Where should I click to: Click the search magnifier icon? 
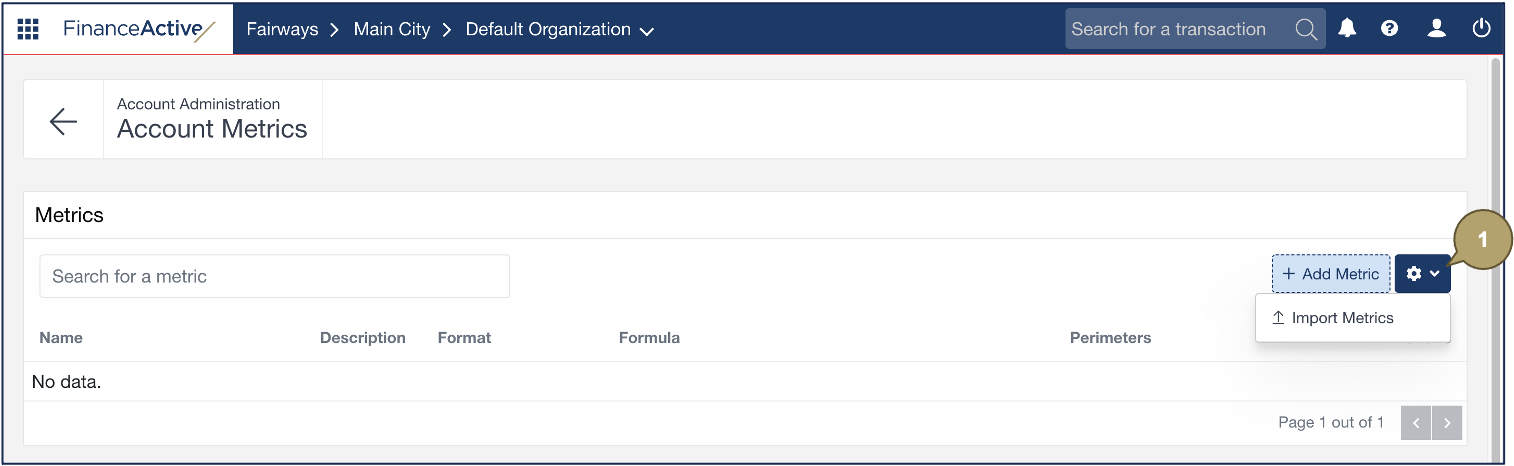coord(1306,29)
